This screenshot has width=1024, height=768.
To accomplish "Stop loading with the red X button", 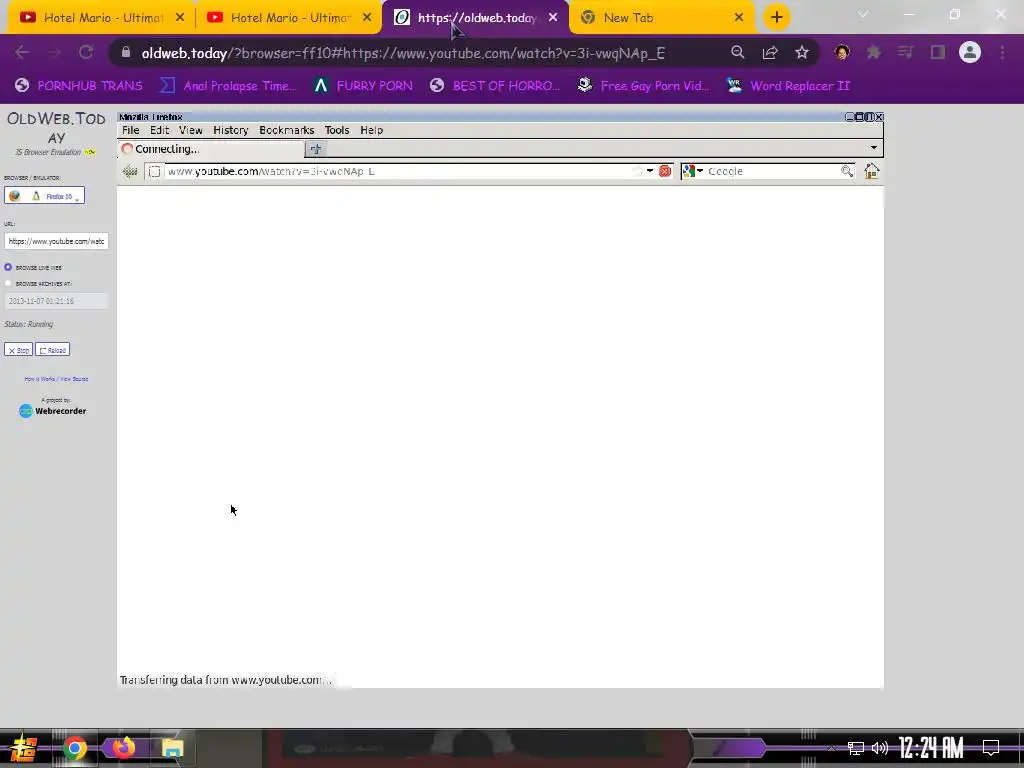I will [x=665, y=171].
